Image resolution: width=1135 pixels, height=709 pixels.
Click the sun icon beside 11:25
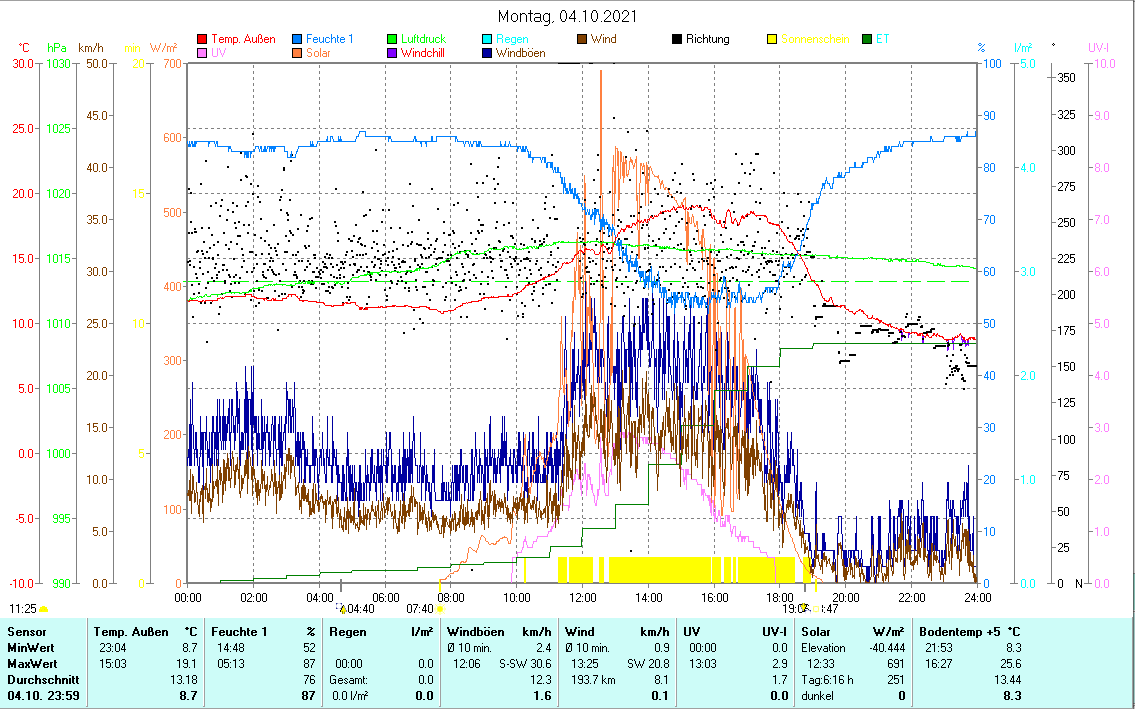tap(43, 608)
